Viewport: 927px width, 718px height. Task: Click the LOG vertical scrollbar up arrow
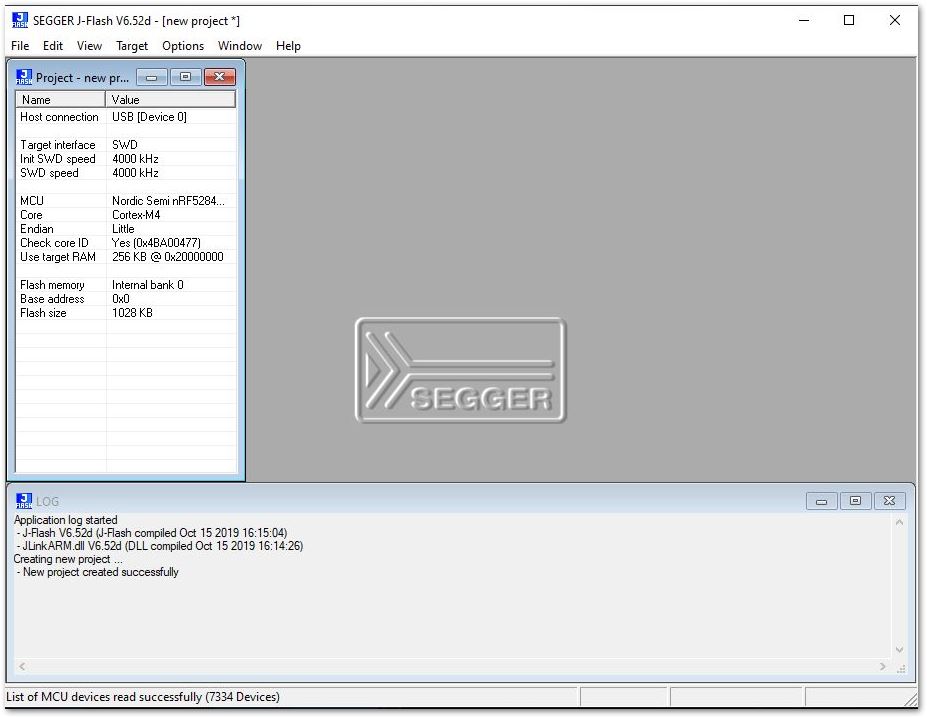[899, 522]
